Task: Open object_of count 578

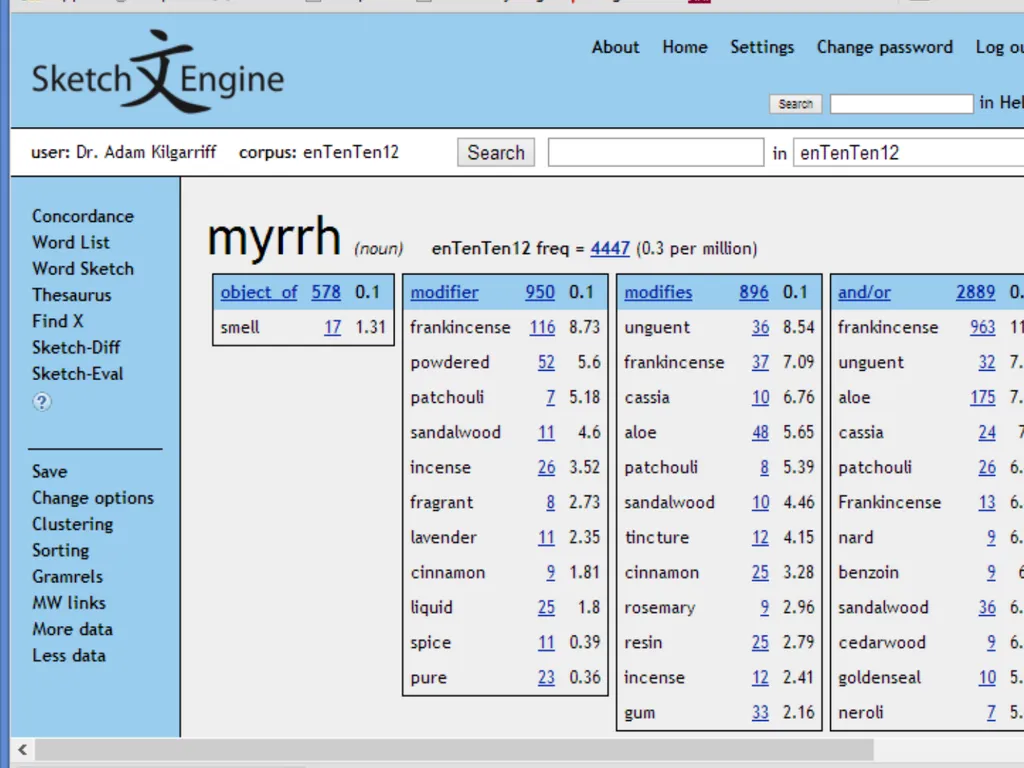Action: point(326,293)
